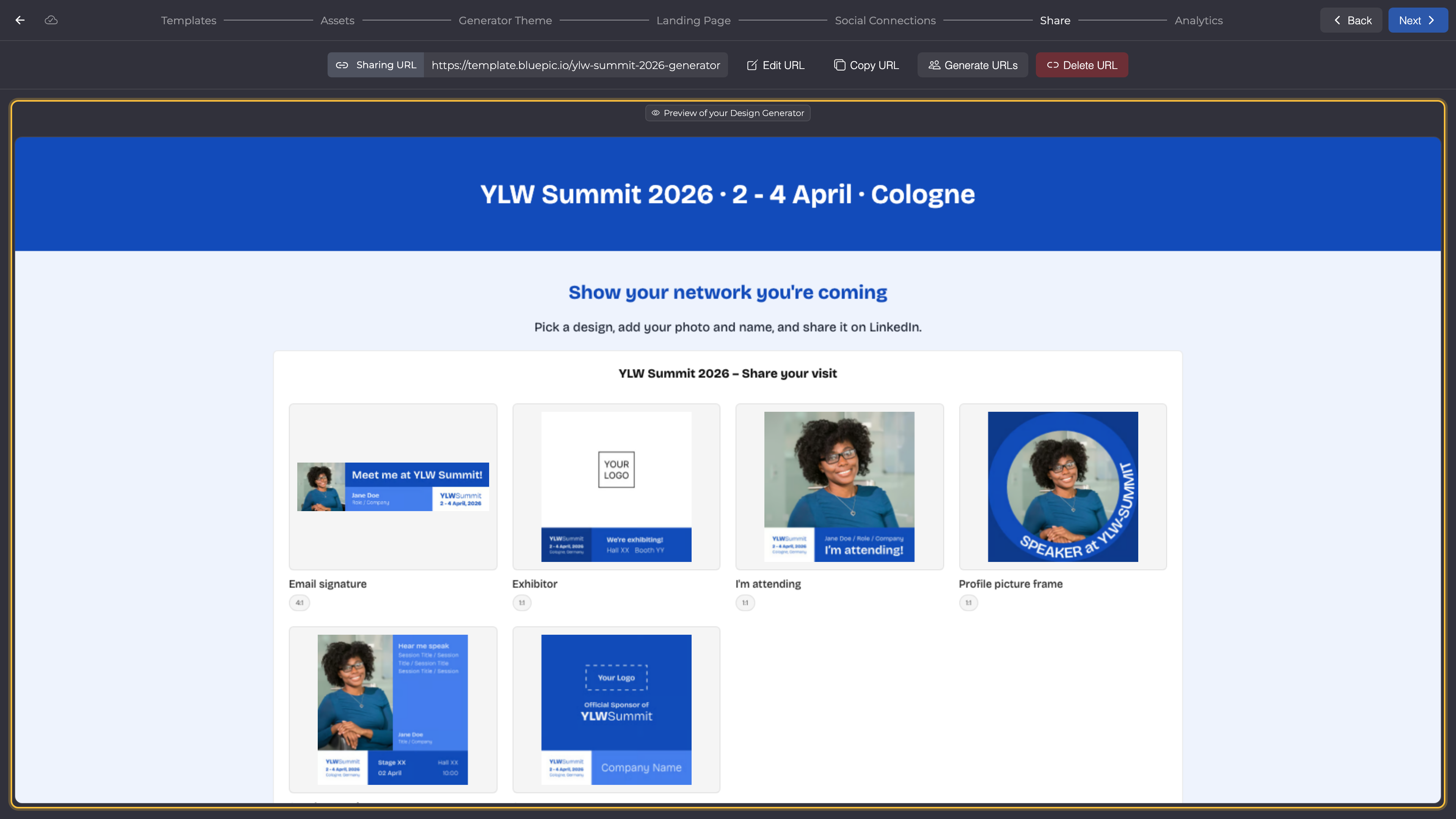
Task: Open the Email signature design thumbnail
Action: [393, 486]
